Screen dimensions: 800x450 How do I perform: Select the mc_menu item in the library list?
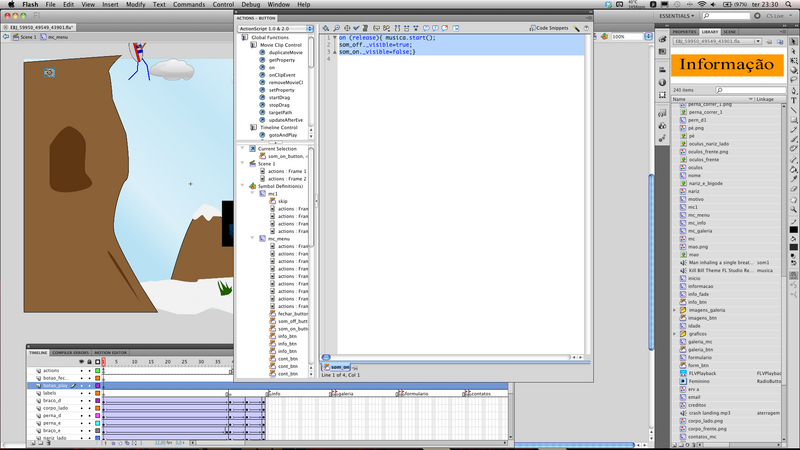point(698,215)
